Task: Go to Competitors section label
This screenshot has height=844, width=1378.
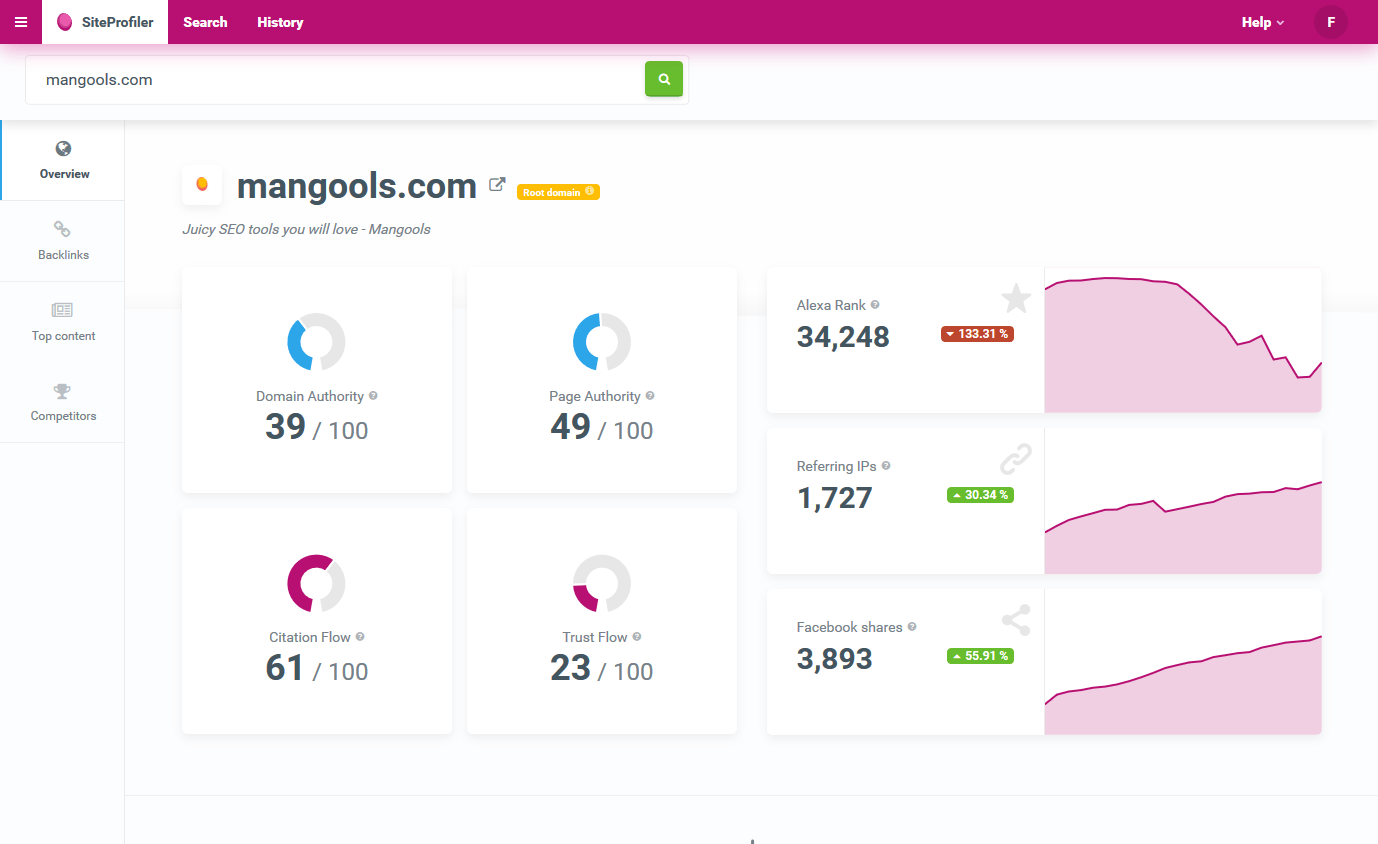Action: tap(63, 416)
